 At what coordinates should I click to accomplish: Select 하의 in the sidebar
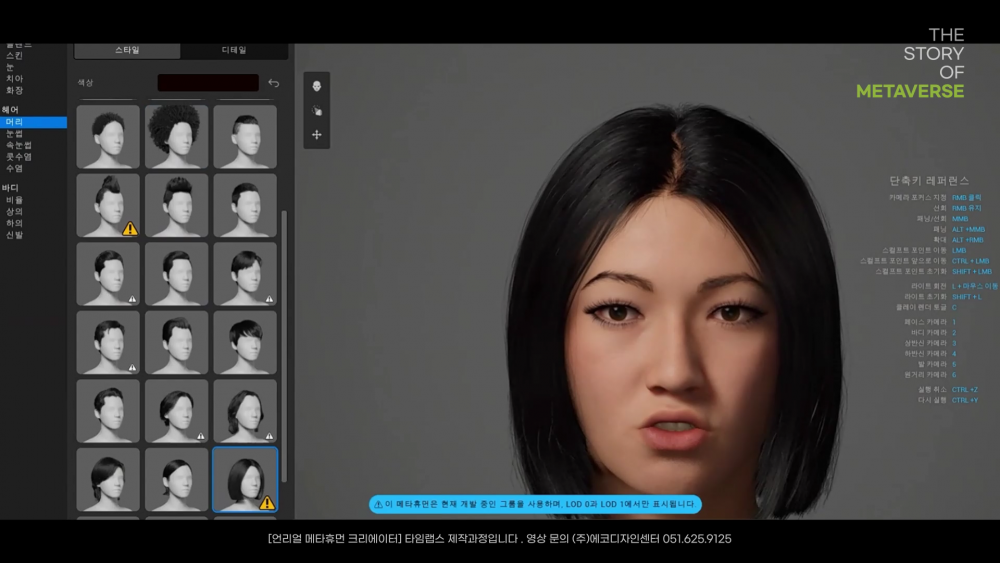point(14,223)
